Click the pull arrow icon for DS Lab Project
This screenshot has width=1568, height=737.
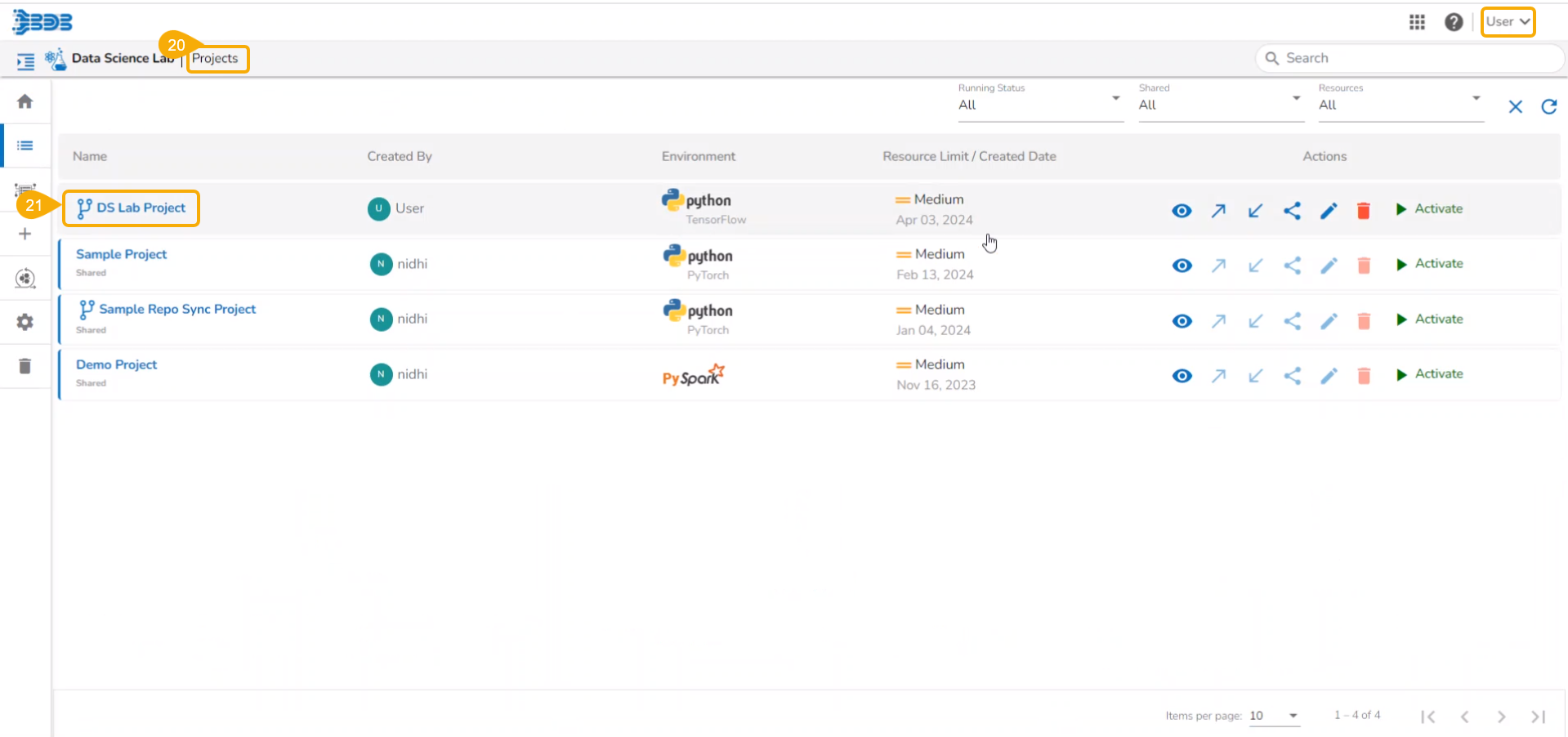(x=1255, y=211)
